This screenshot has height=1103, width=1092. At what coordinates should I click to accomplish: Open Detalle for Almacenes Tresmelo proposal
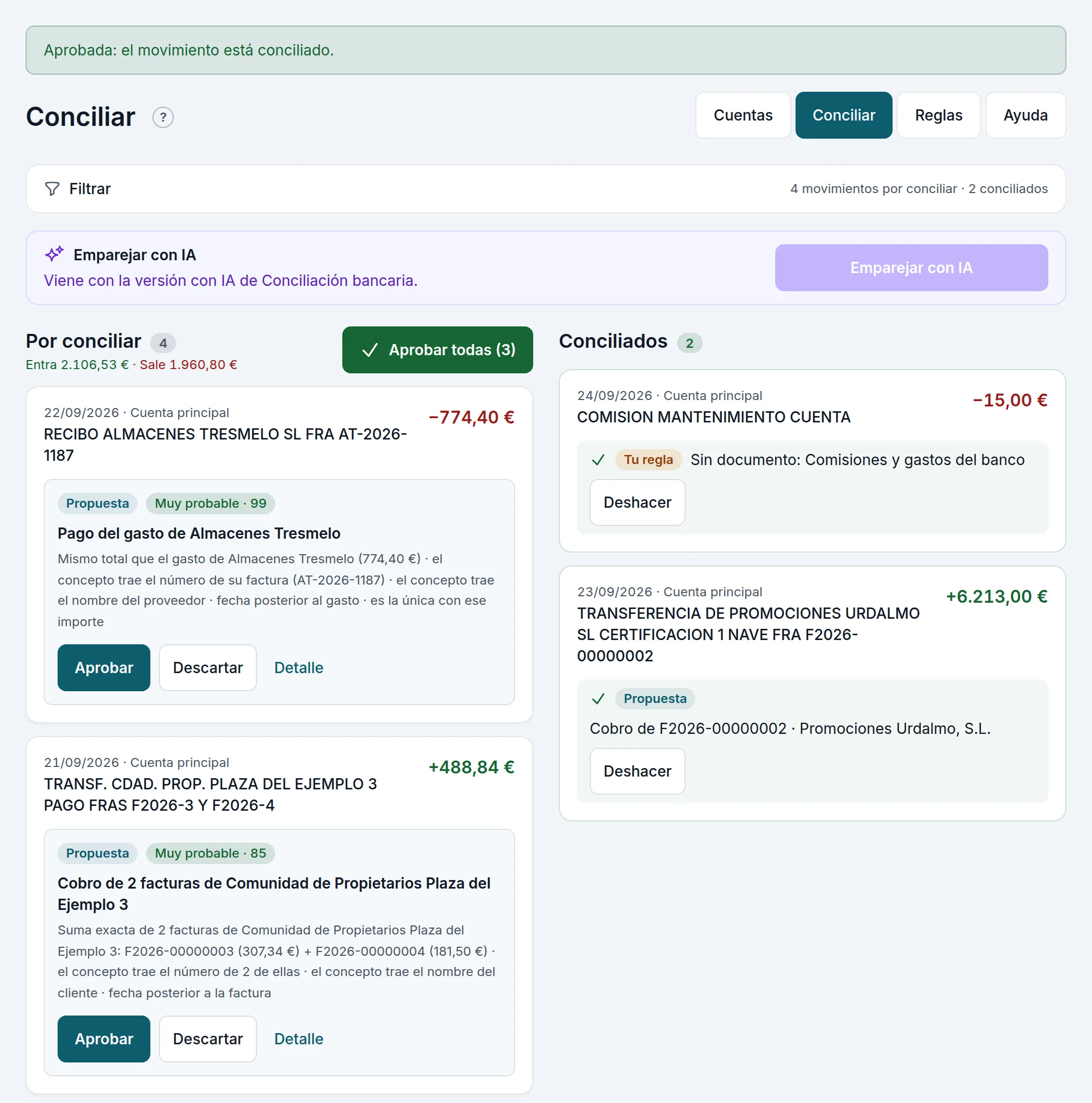pyautogui.click(x=299, y=668)
